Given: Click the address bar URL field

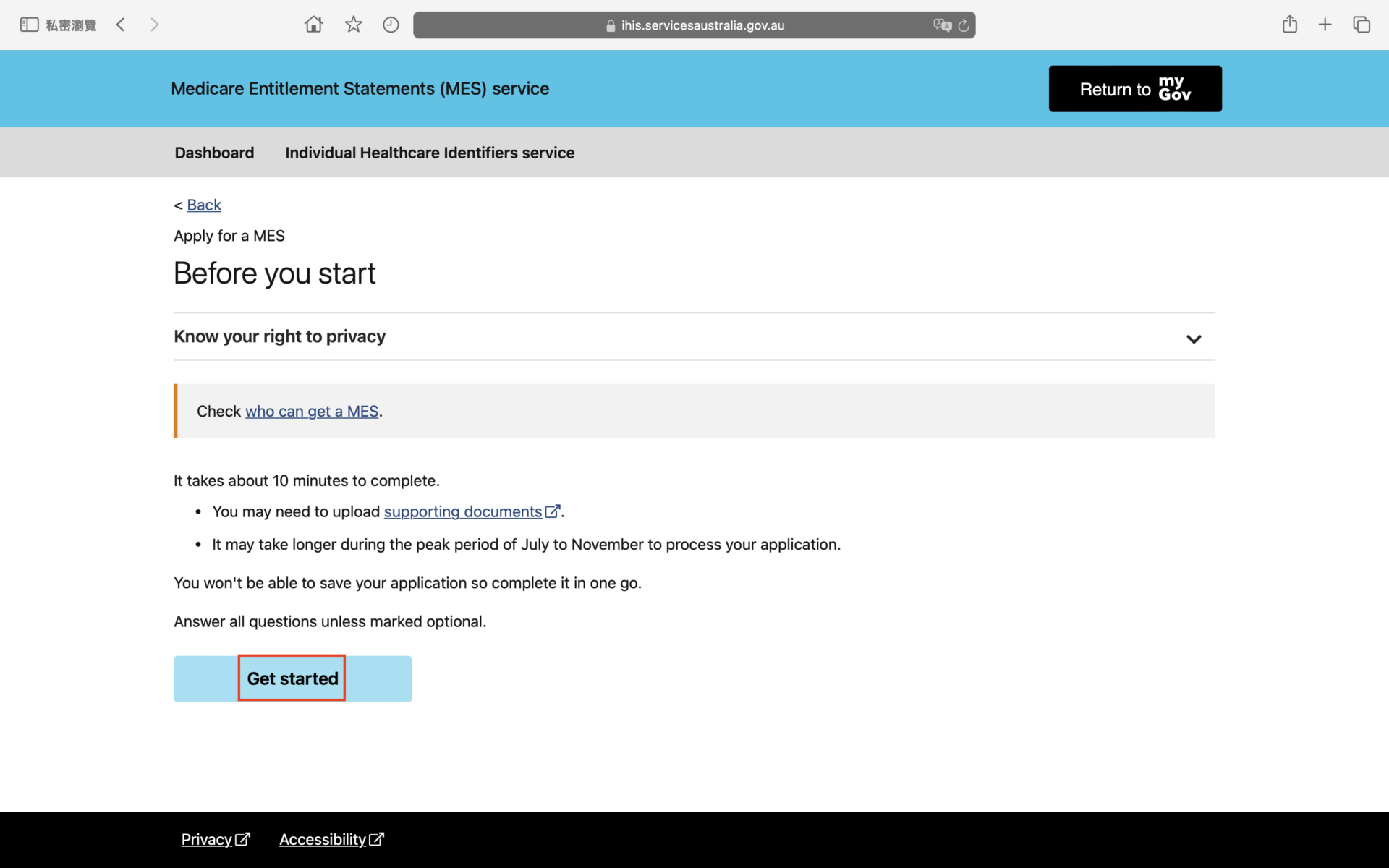Looking at the screenshot, I should click(x=694, y=25).
